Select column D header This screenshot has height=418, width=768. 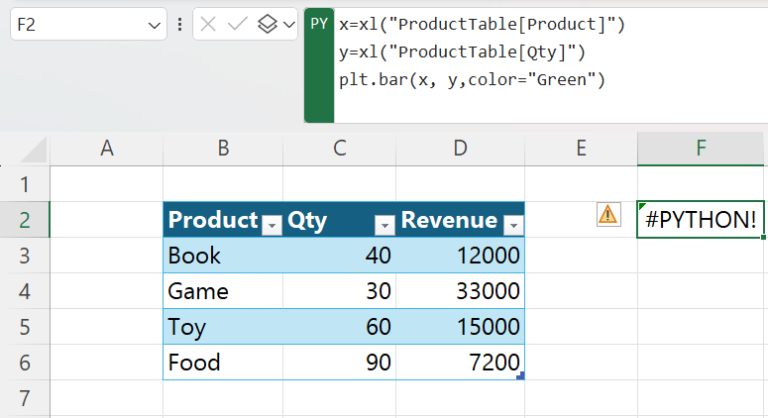[460, 148]
